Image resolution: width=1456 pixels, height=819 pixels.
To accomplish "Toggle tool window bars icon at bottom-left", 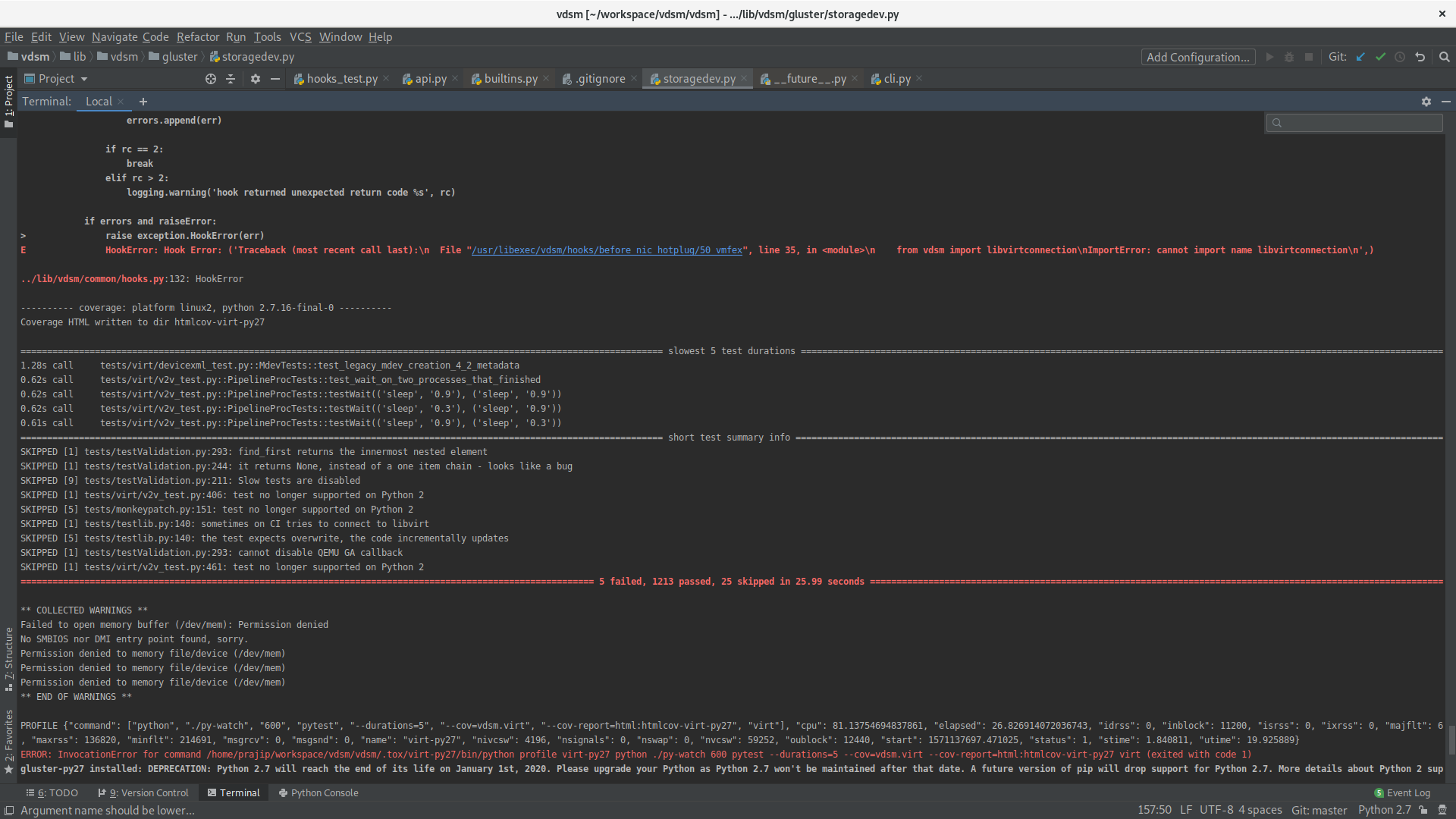I will 9,810.
